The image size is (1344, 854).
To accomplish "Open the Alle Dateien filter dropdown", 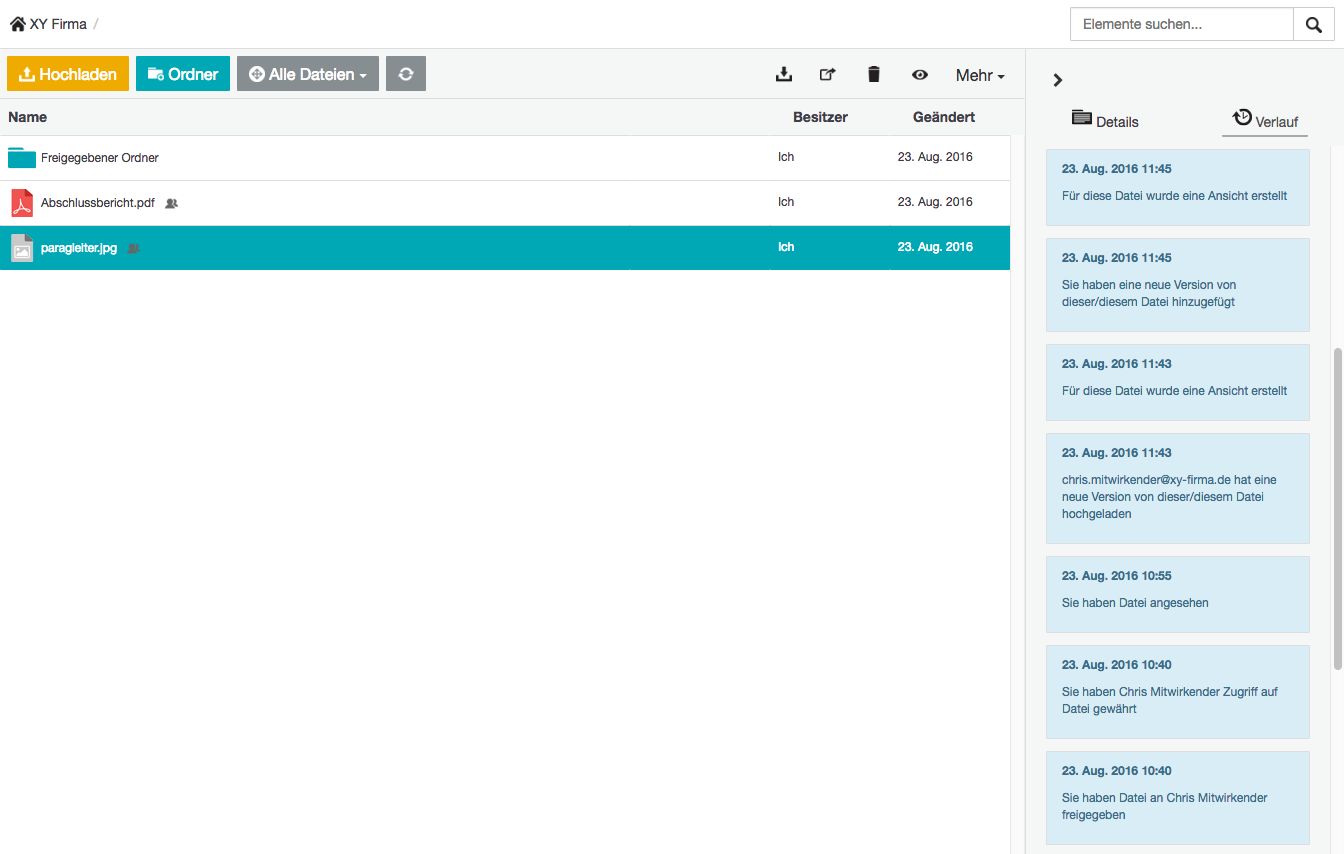I will [x=308, y=74].
